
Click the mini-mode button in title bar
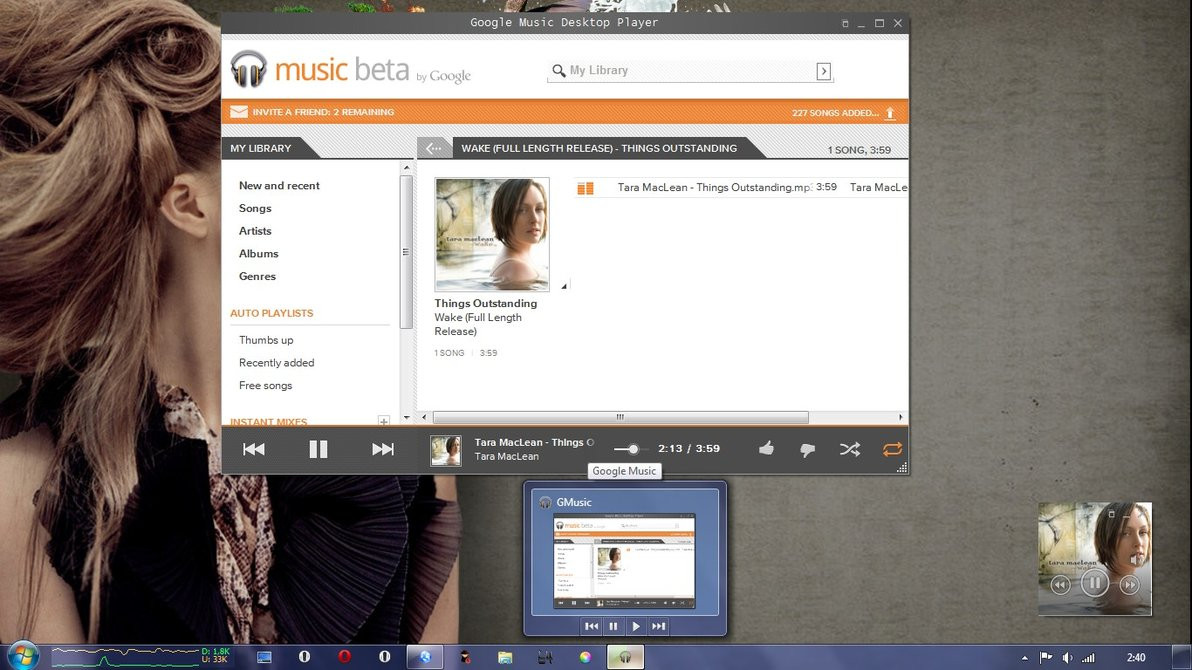click(845, 24)
